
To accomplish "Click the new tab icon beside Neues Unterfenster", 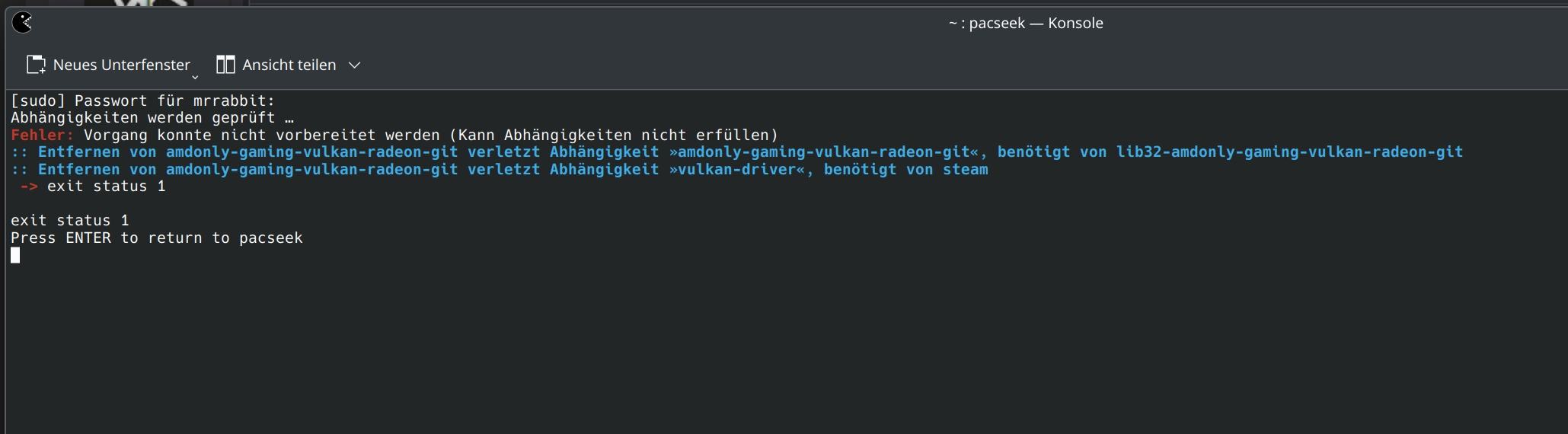I will point(36,65).
